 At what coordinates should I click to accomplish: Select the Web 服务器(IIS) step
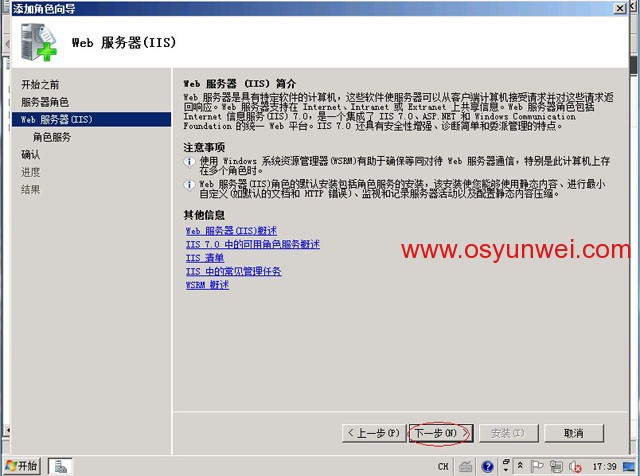tap(91, 120)
